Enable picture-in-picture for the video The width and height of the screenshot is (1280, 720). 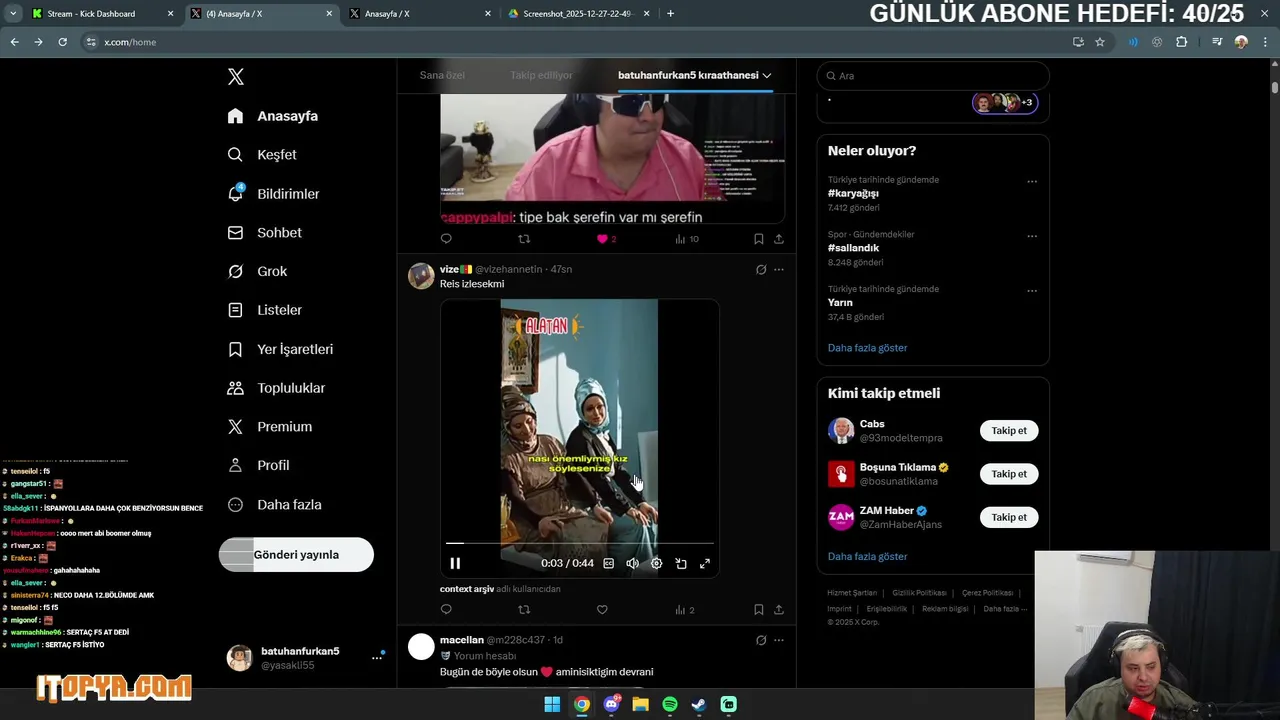point(681,564)
